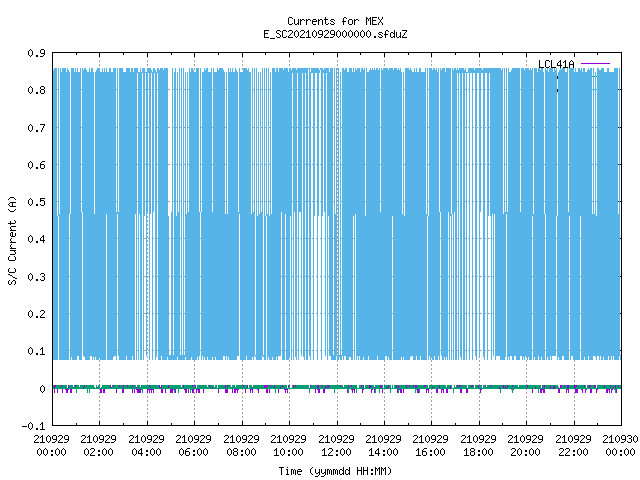Click the legend label "LCL41A"
Image resolution: width=640 pixels, height=480 pixels.
[556, 64]
